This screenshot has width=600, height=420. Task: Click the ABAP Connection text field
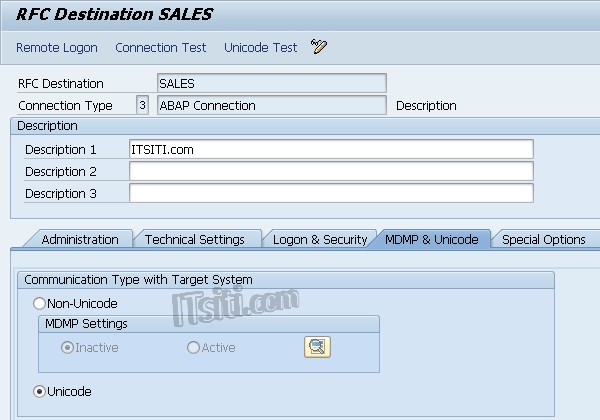tap(271, 105)
